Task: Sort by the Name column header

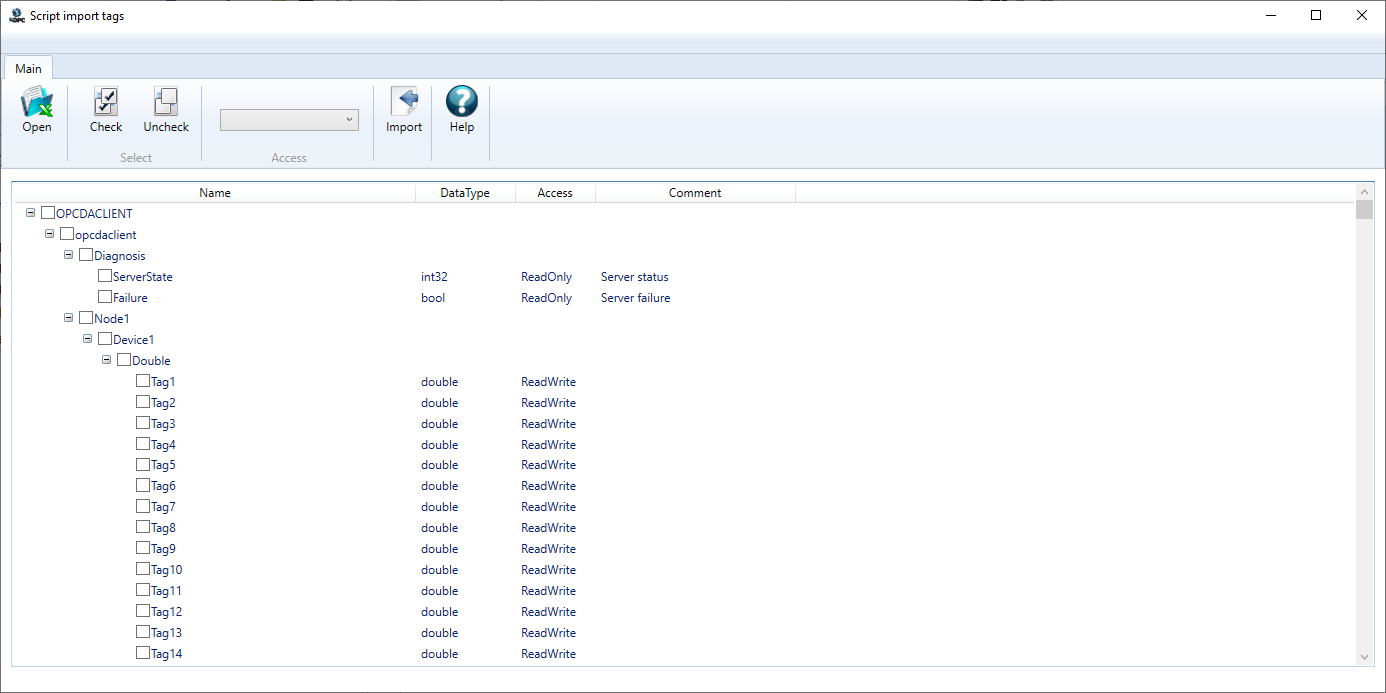Action: coord(215,193)
